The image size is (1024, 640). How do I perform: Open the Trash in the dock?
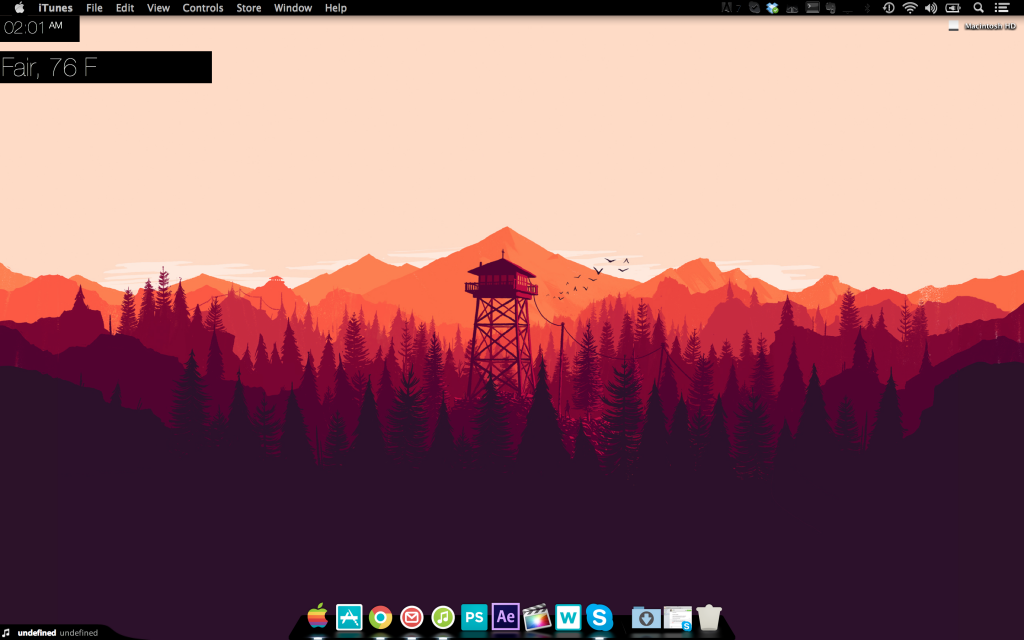(x=709, y=617)
